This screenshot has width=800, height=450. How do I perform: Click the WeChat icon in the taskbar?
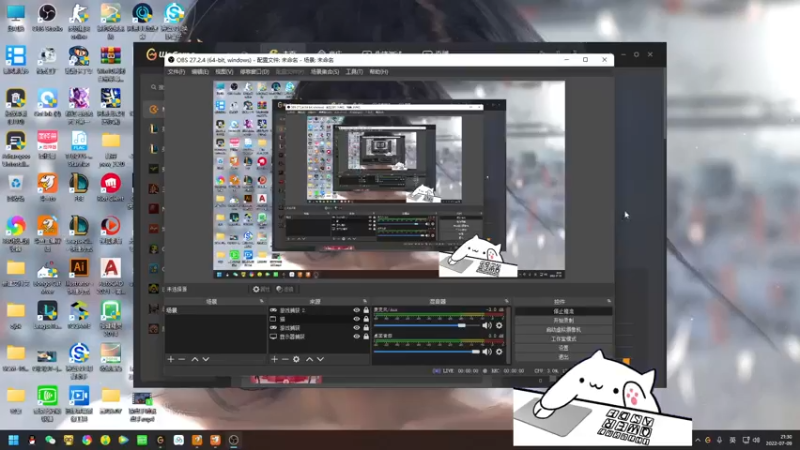(50, 440)
